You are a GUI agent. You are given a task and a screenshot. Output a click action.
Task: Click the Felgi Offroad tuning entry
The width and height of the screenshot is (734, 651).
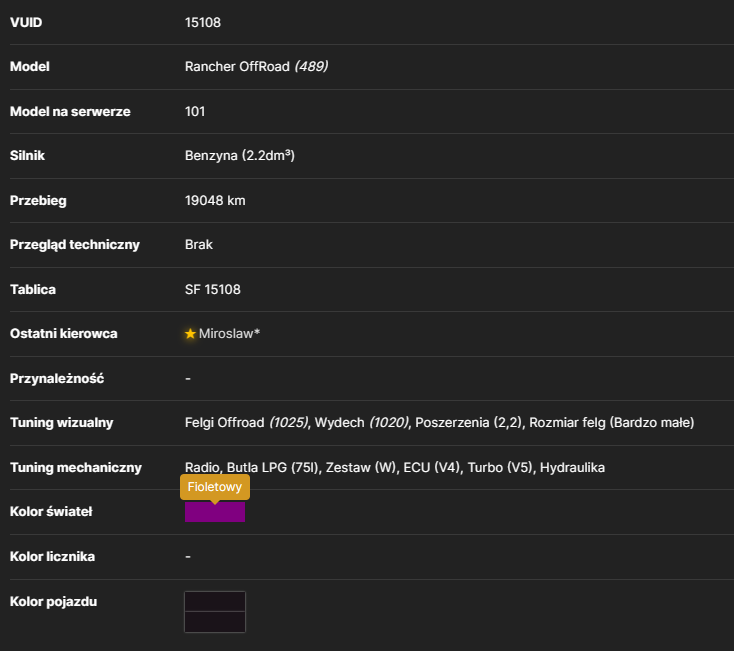click(246, 423)
